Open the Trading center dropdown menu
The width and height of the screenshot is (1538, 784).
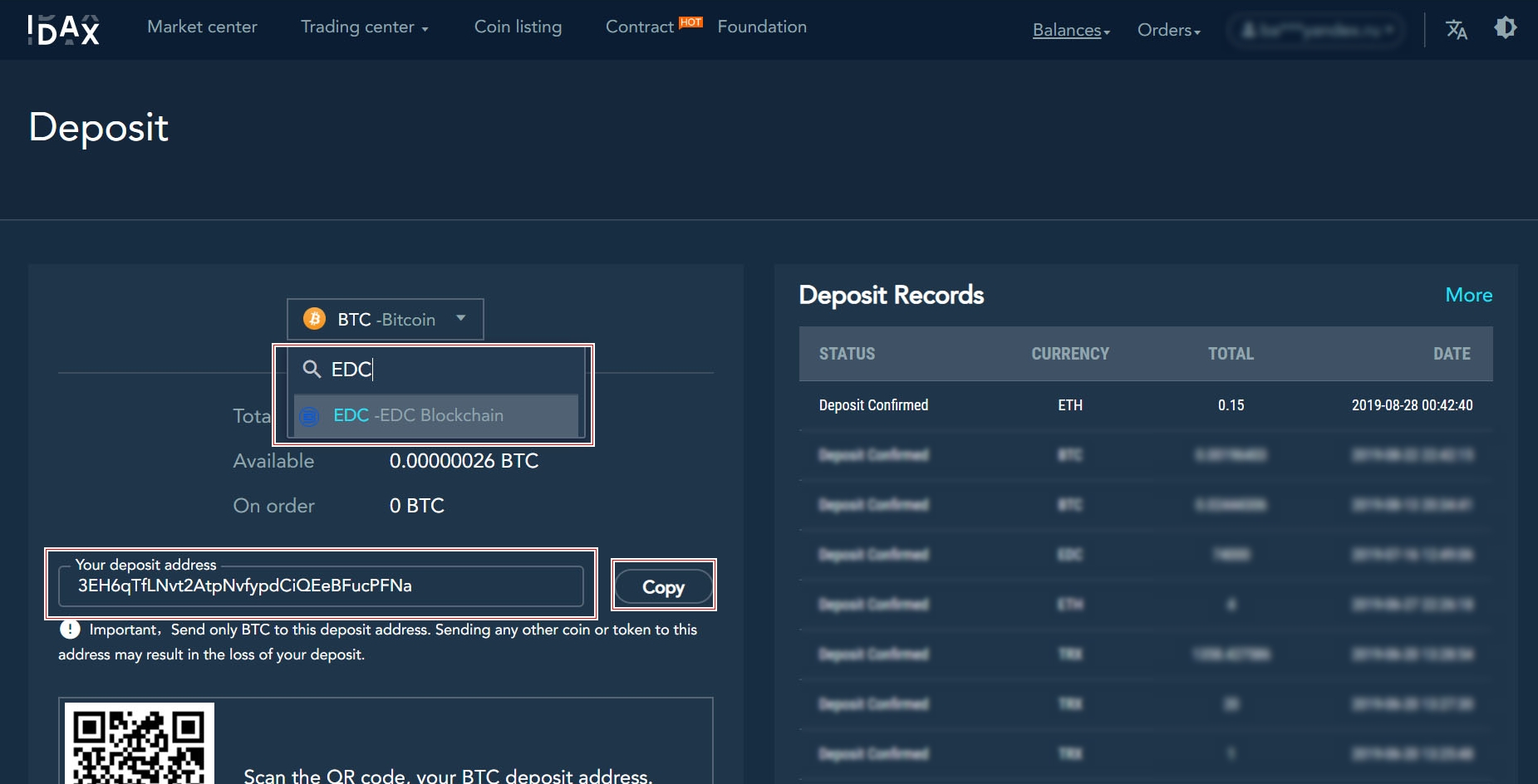point(364,27)
